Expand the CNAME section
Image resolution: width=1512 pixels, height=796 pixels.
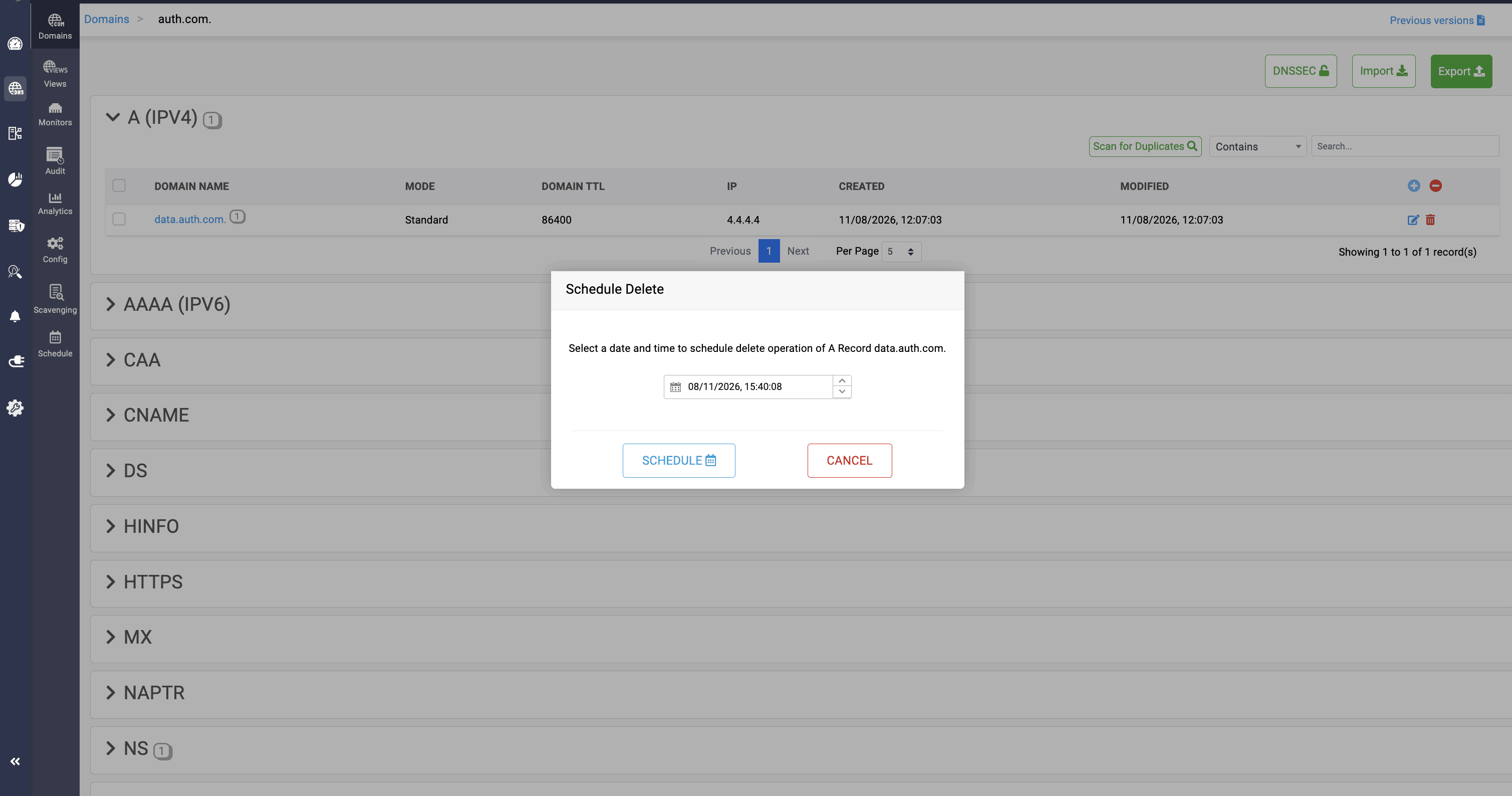pyautogui.click(x=110, y=415)
